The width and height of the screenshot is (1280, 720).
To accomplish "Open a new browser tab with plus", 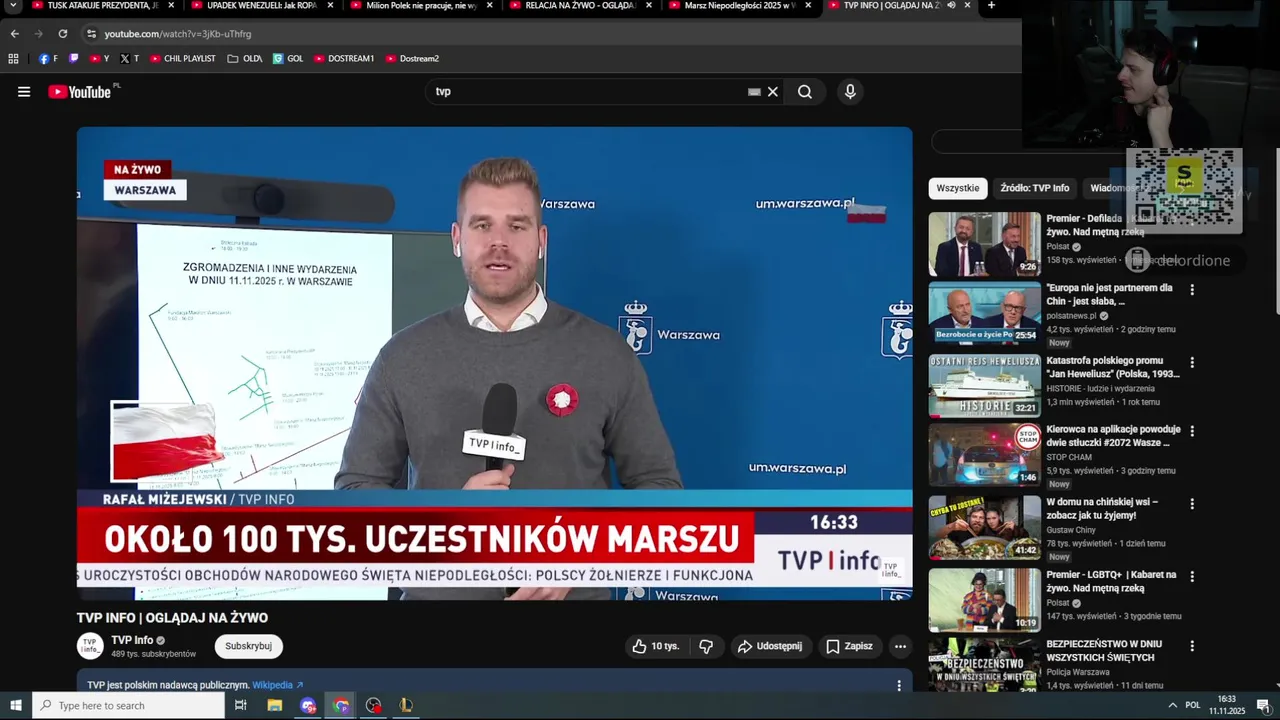I will pyautogui.click(x=991, y=6).
